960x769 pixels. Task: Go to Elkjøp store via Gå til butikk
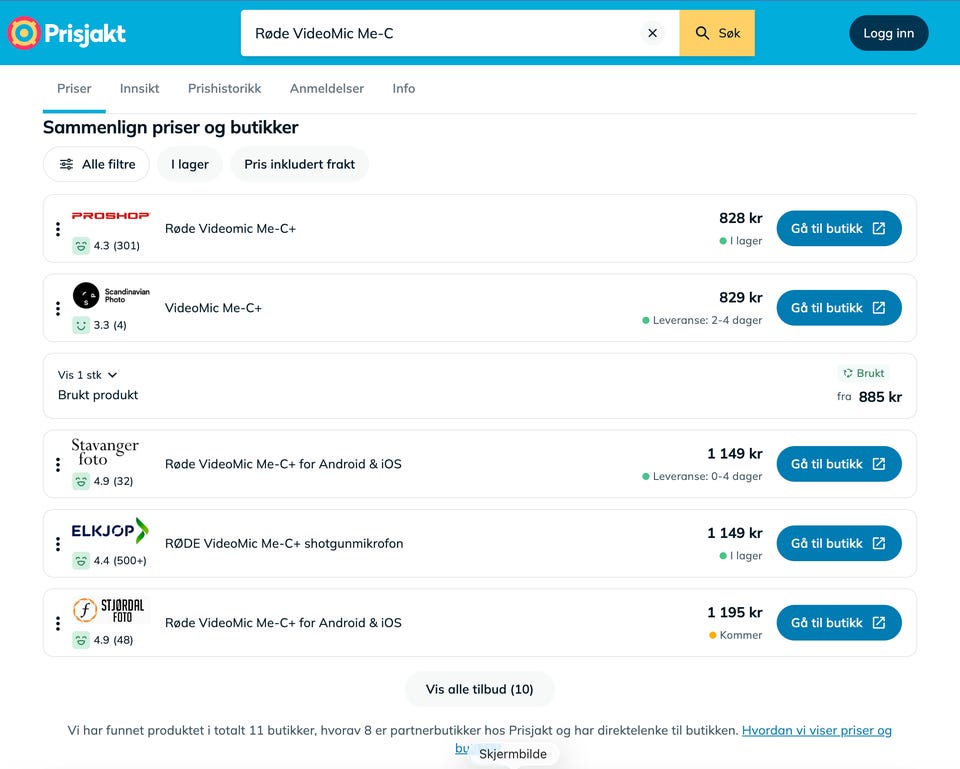[839, 543]
